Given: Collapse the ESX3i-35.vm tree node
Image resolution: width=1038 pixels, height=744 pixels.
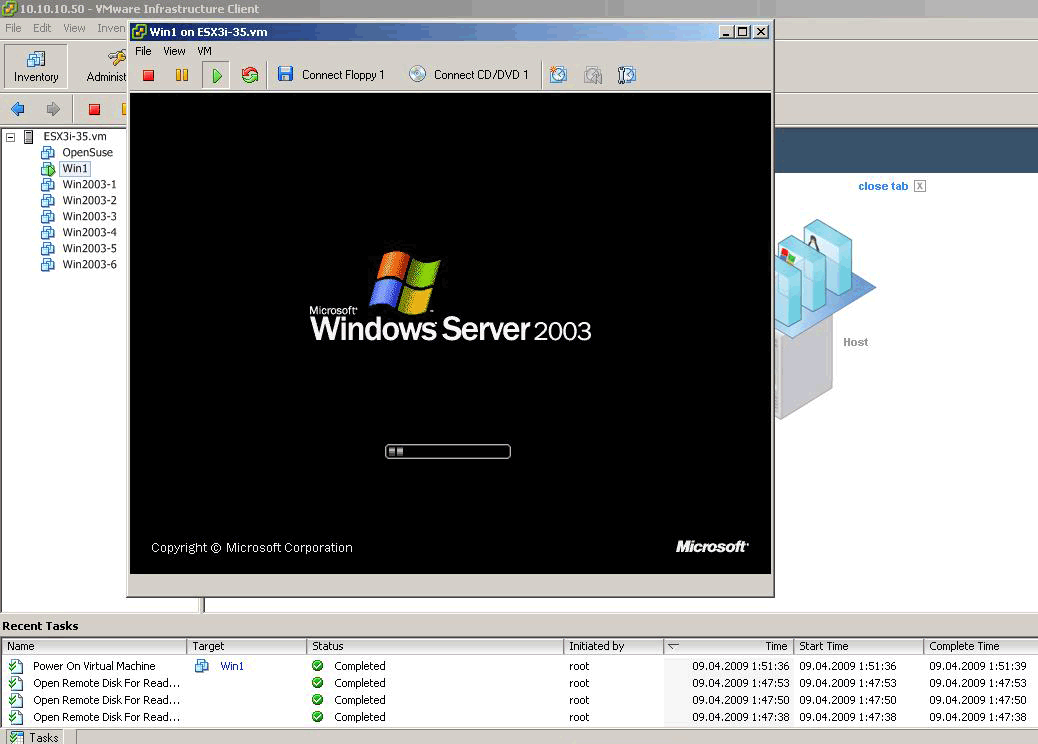Looking at the screenshot, I should 11,137.
